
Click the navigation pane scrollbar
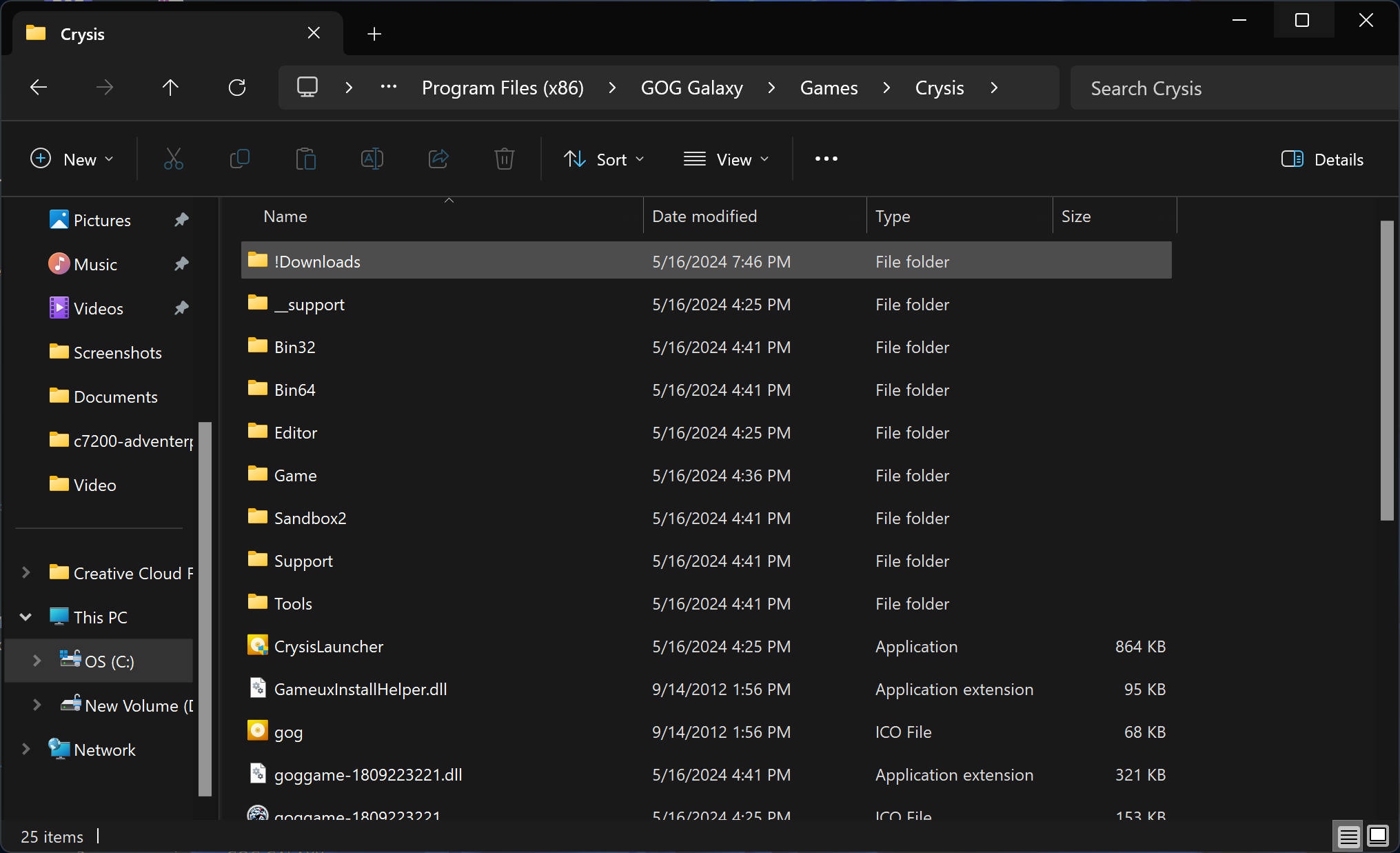point(205,609)
